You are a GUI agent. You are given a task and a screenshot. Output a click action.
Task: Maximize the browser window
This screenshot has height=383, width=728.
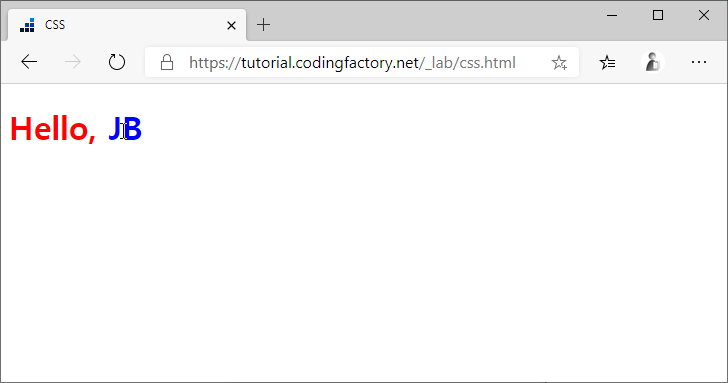(x=658, y=15)
